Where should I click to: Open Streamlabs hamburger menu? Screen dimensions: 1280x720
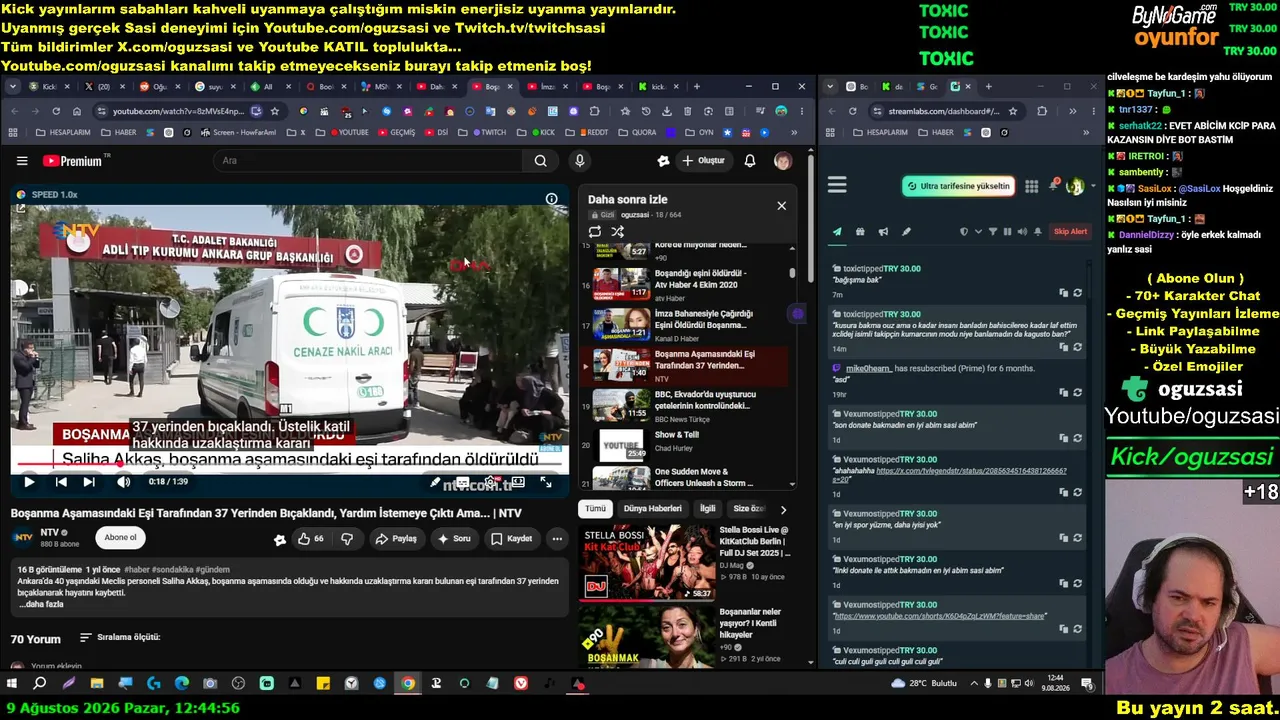838,185
